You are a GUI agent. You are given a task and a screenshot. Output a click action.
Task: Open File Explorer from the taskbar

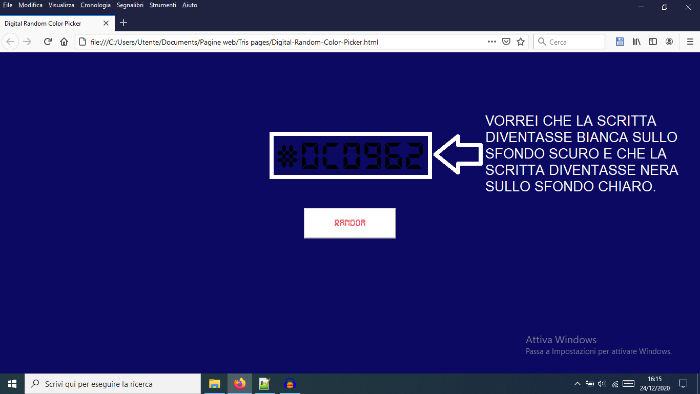[x=215, y=384]
